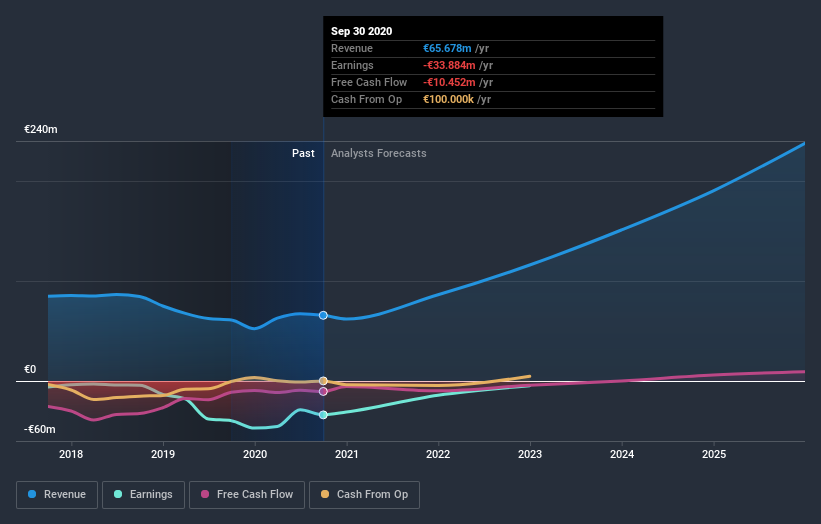Click the 2018 x-axis label
Image resolution: width=821 pixels, height=524 pixels.
[x=71, y=454]
